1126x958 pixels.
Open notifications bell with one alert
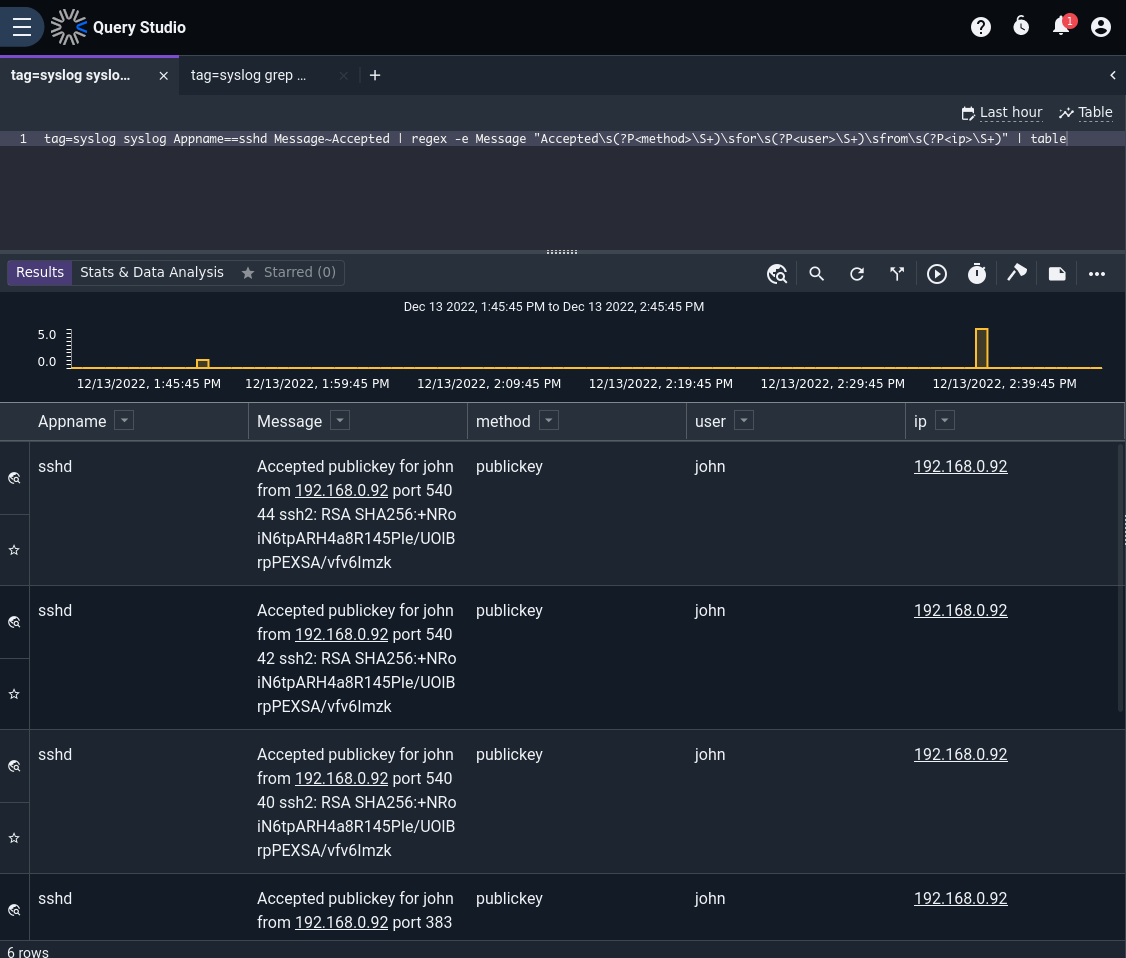click(1063, 26)
